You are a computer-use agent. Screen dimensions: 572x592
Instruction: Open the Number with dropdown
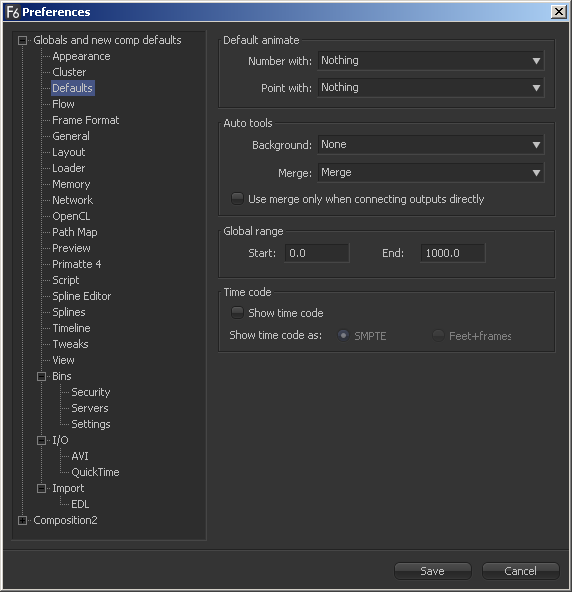pos(431,61)
